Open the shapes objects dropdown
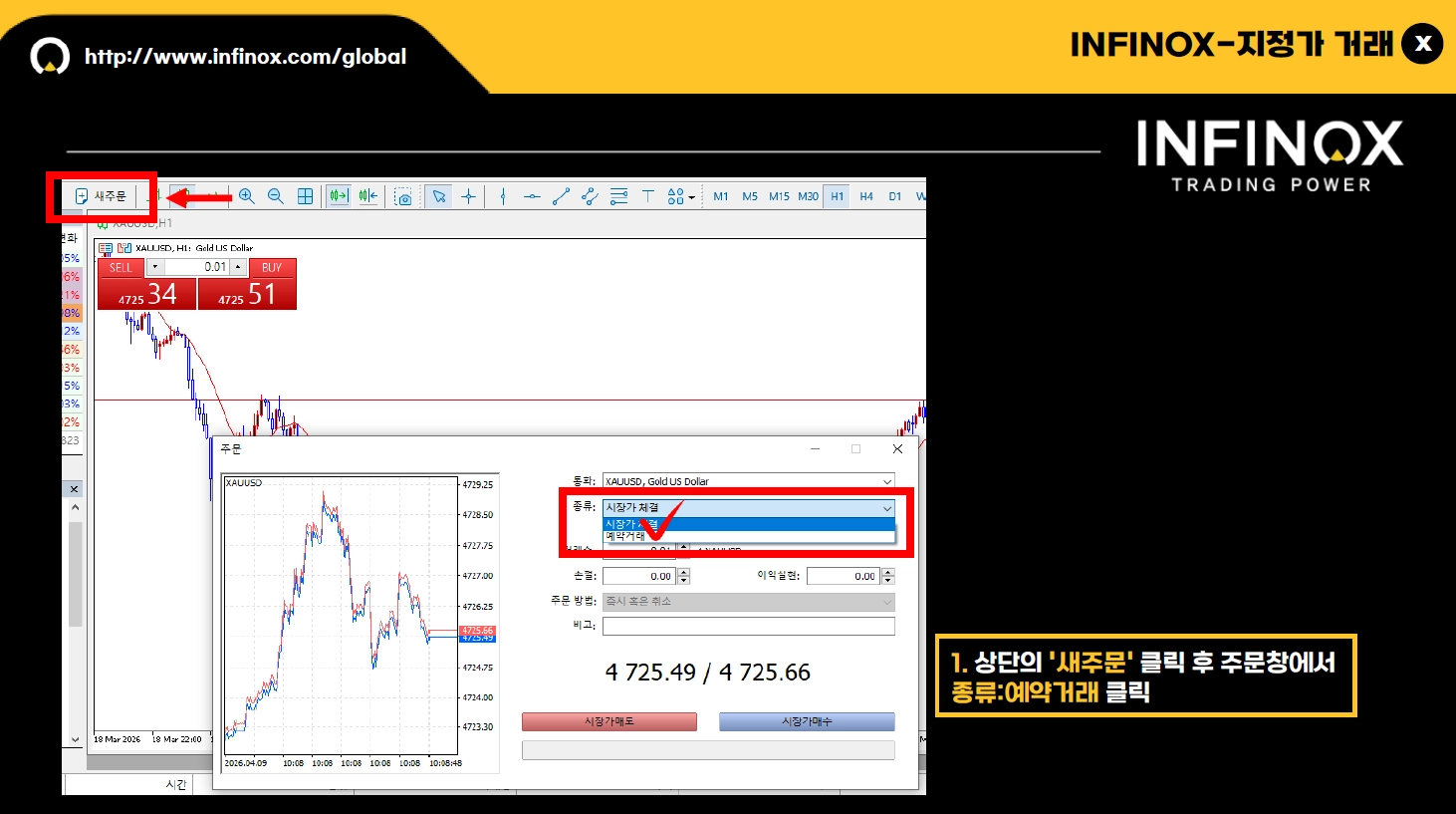The width and height of the screenshot is (1456, 814). 680,196
